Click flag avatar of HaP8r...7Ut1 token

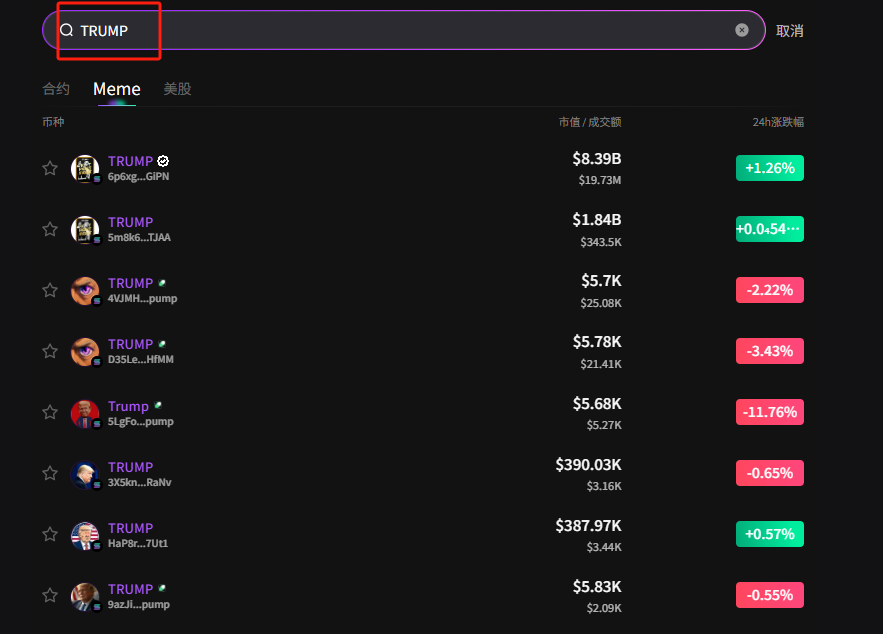85,534
